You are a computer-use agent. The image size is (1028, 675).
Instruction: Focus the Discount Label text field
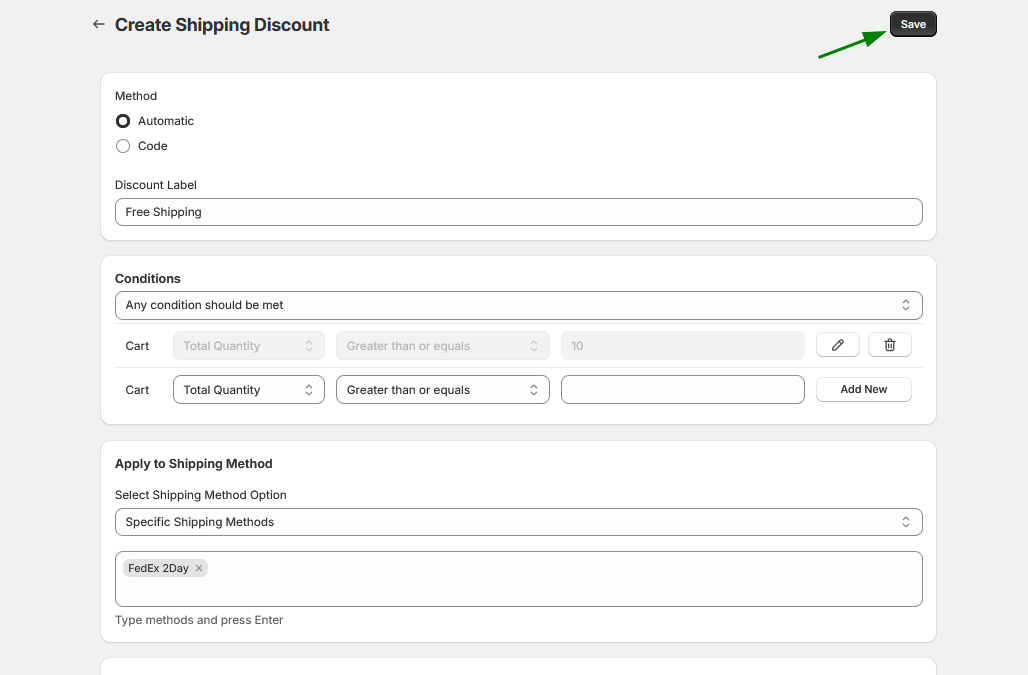[x=518, y=212]
